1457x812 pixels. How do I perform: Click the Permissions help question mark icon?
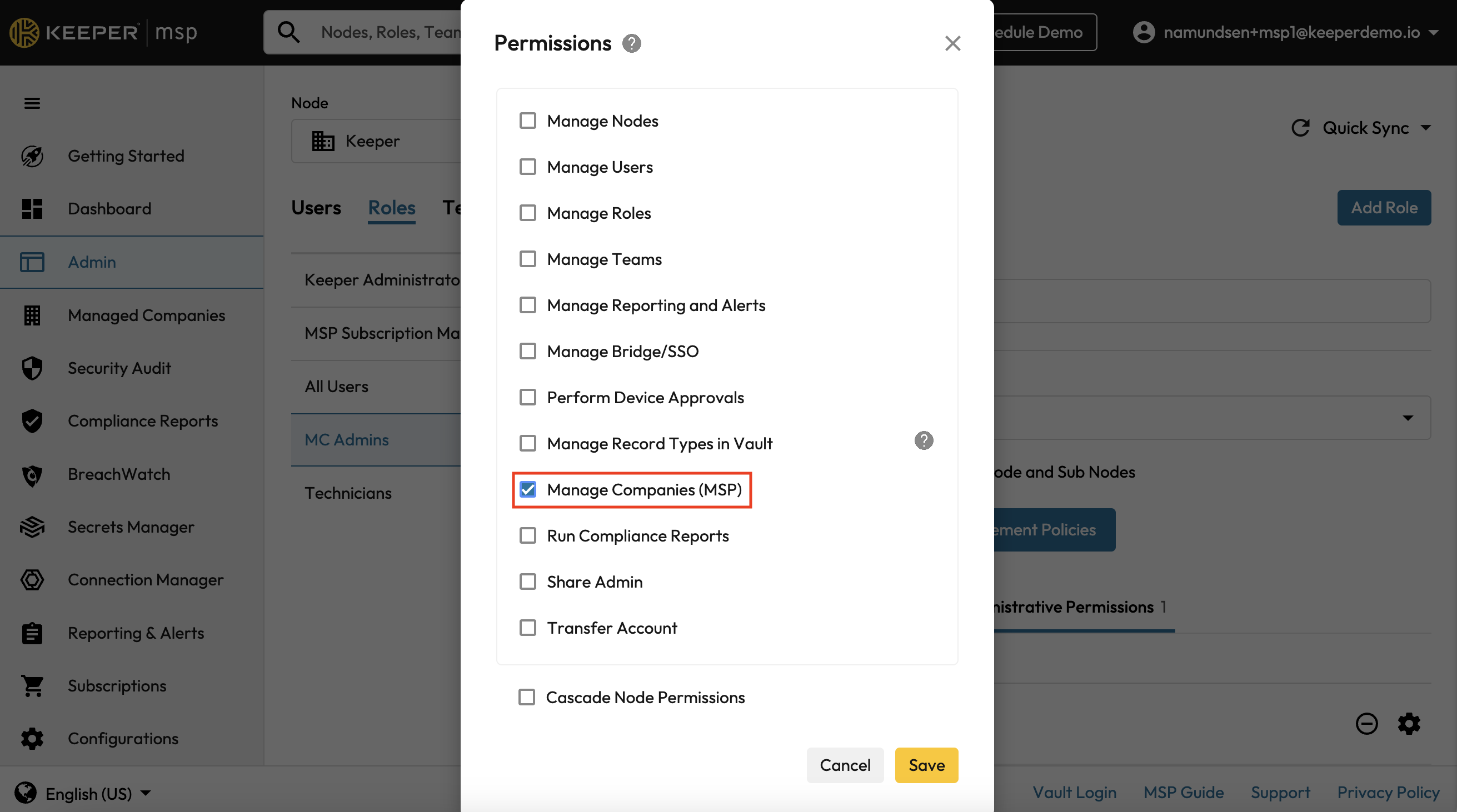[631, 43]
